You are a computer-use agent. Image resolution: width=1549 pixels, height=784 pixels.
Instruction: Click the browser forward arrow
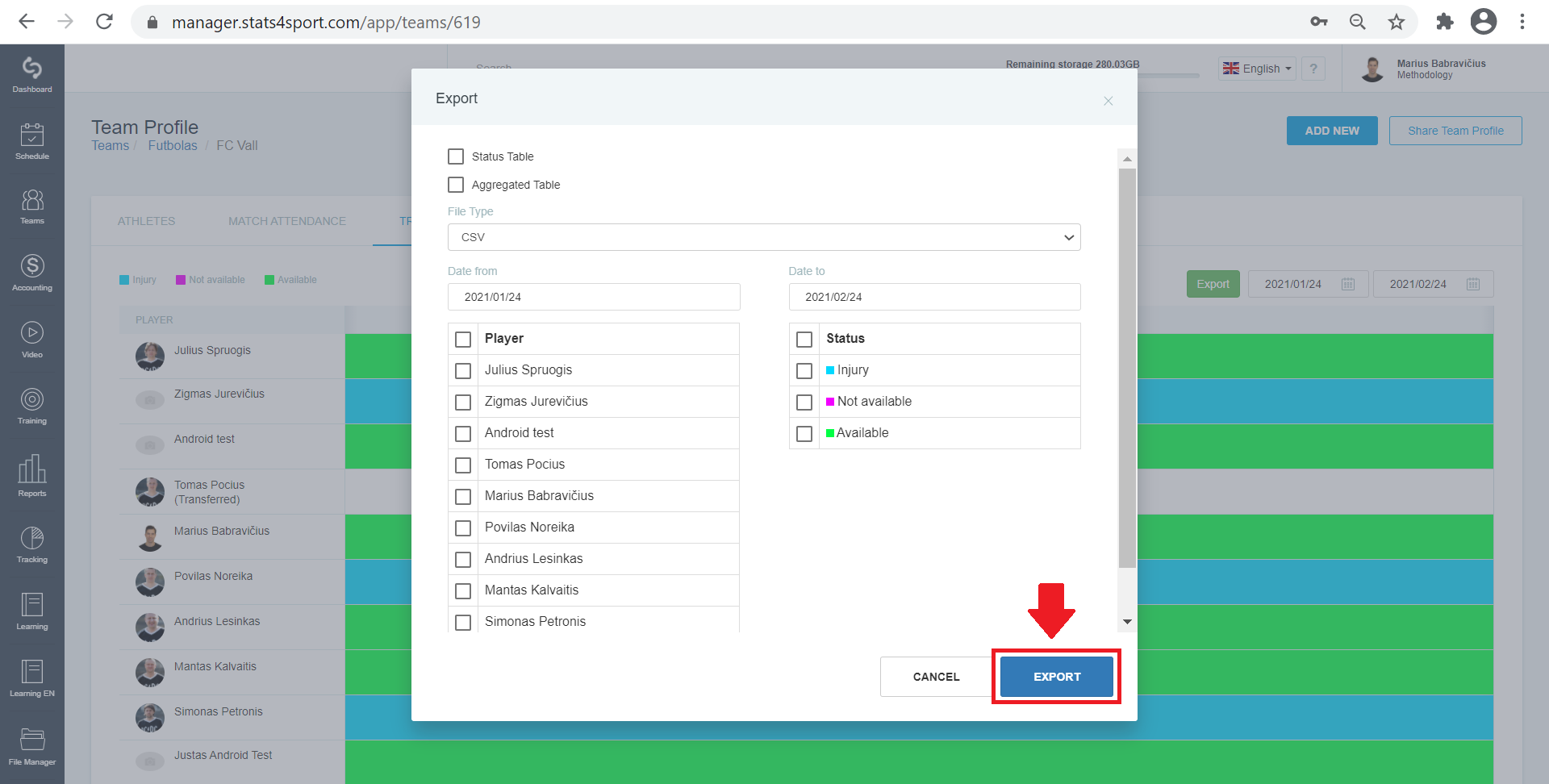(65, 22)
